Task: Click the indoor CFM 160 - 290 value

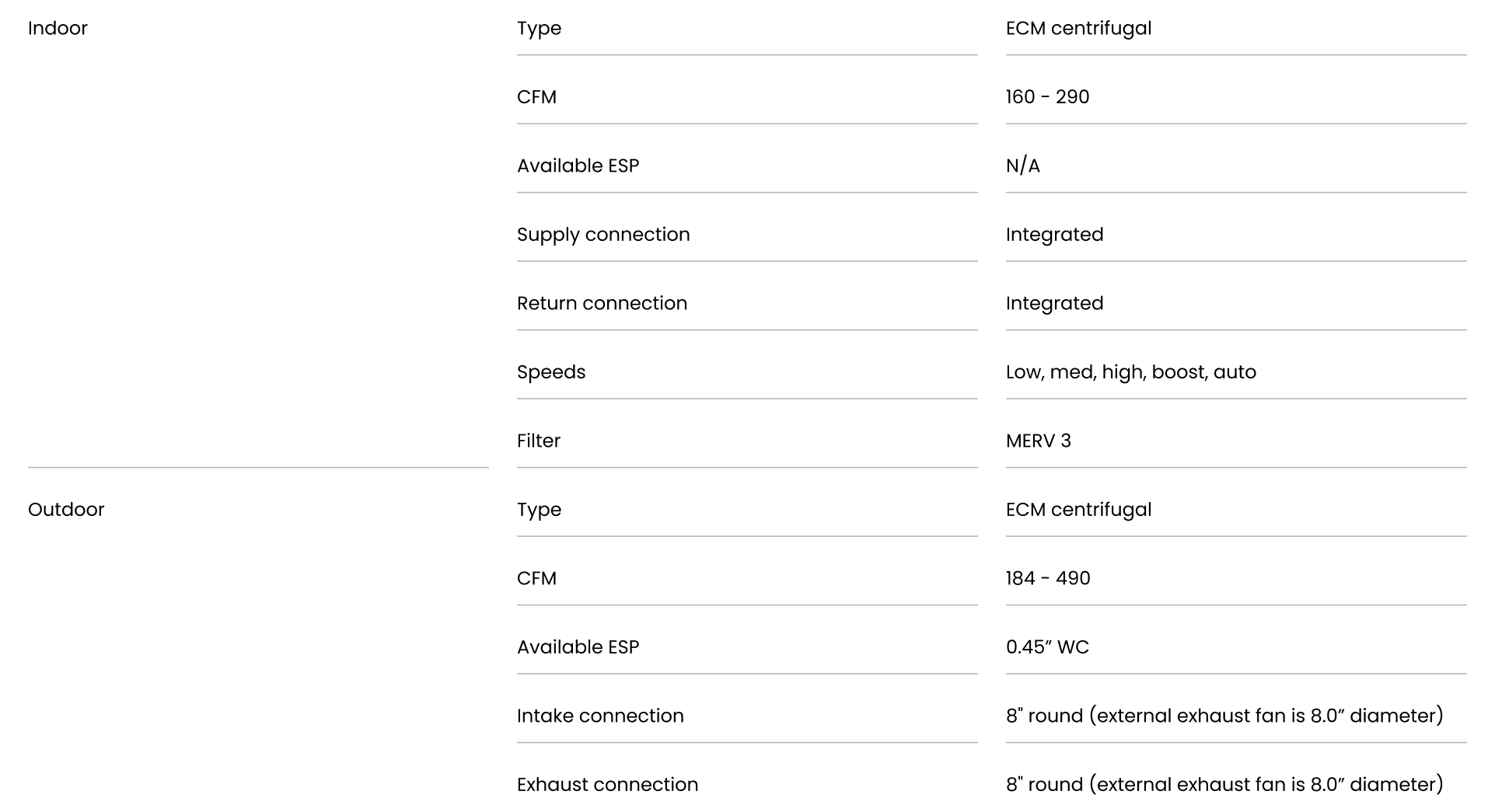Action: point(1047,97)
